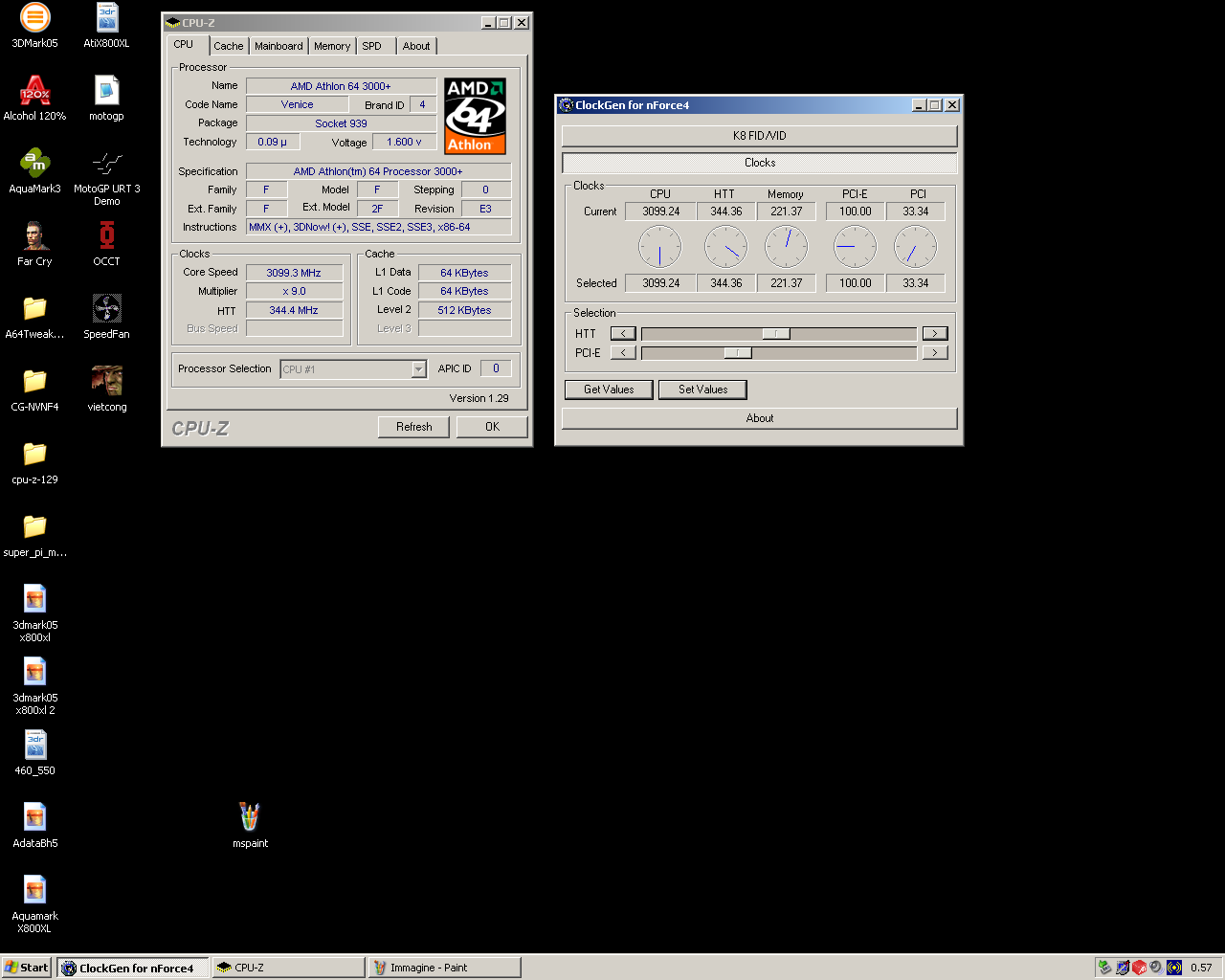Click the Level 2 512 KBytes value
This screenshot has height=980, width=1225.
[464, 310]
